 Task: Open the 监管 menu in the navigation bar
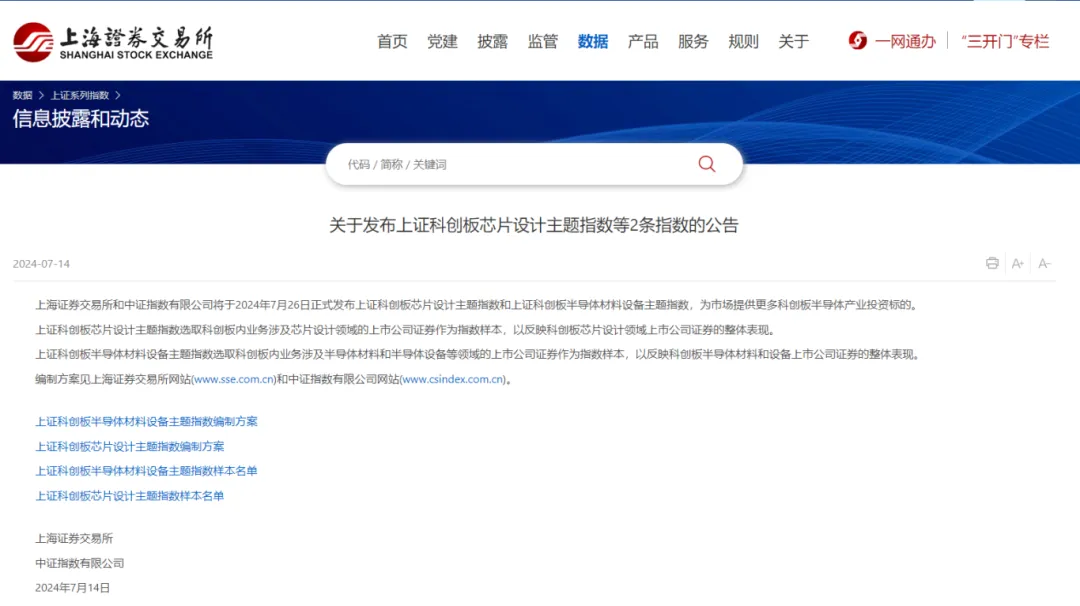tap(542, 41)
